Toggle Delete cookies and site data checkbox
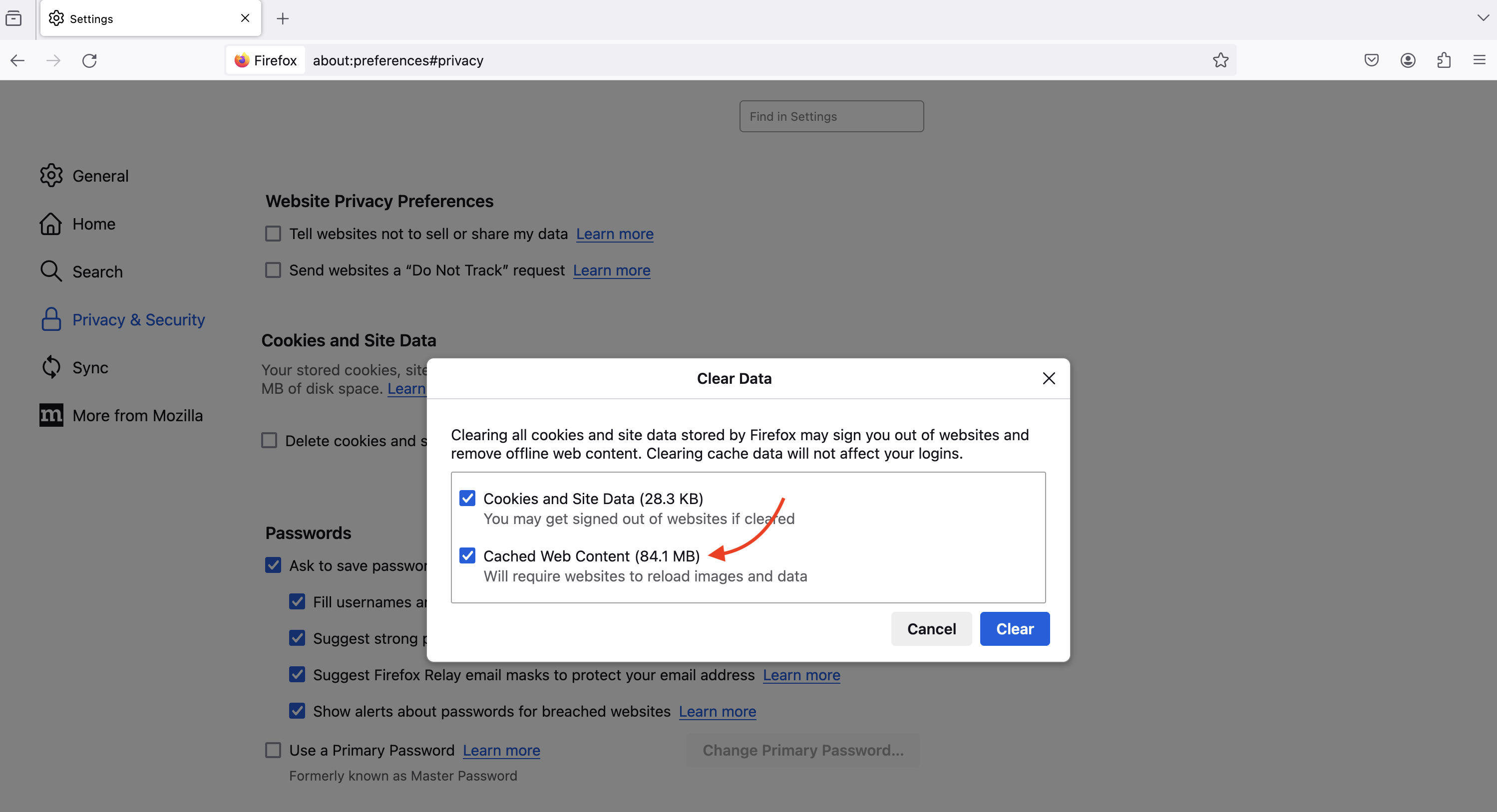 tap(269, 440)
